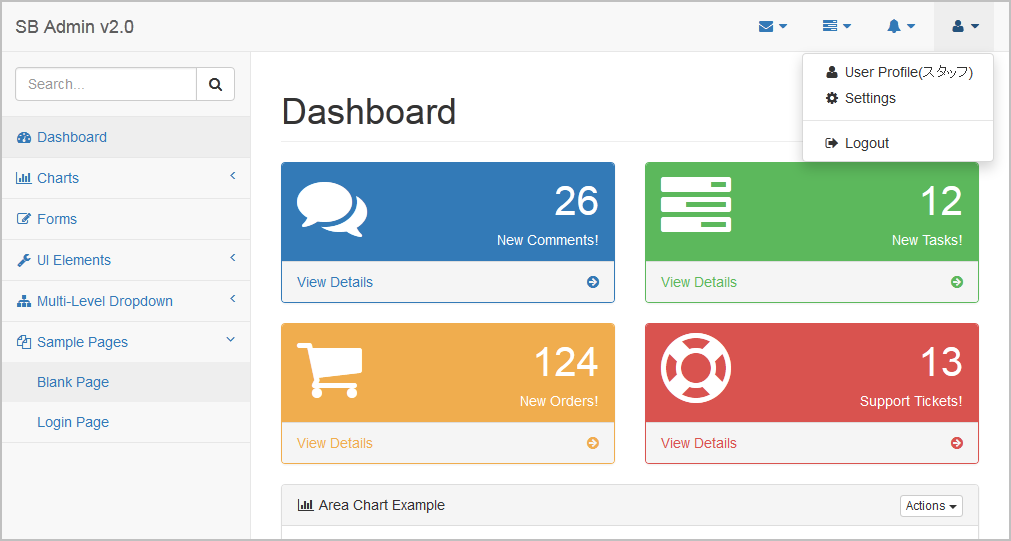Click the bar chart icon beside Area Chart Example
Viewport: 1011px width, 541px height.
tap(306, 505)
